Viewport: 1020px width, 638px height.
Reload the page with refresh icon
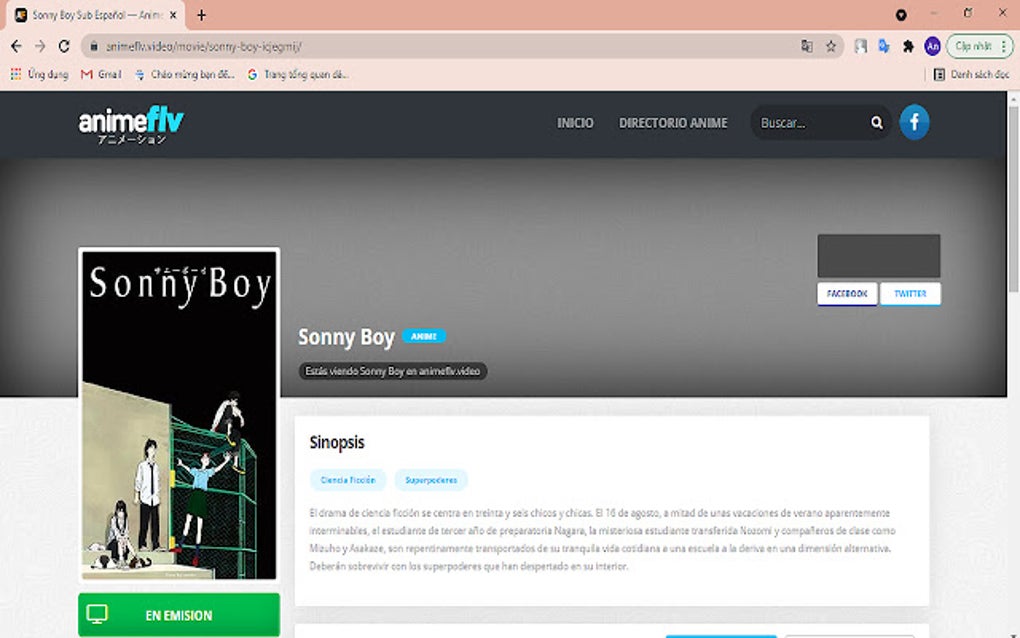[x=64, y=46]
